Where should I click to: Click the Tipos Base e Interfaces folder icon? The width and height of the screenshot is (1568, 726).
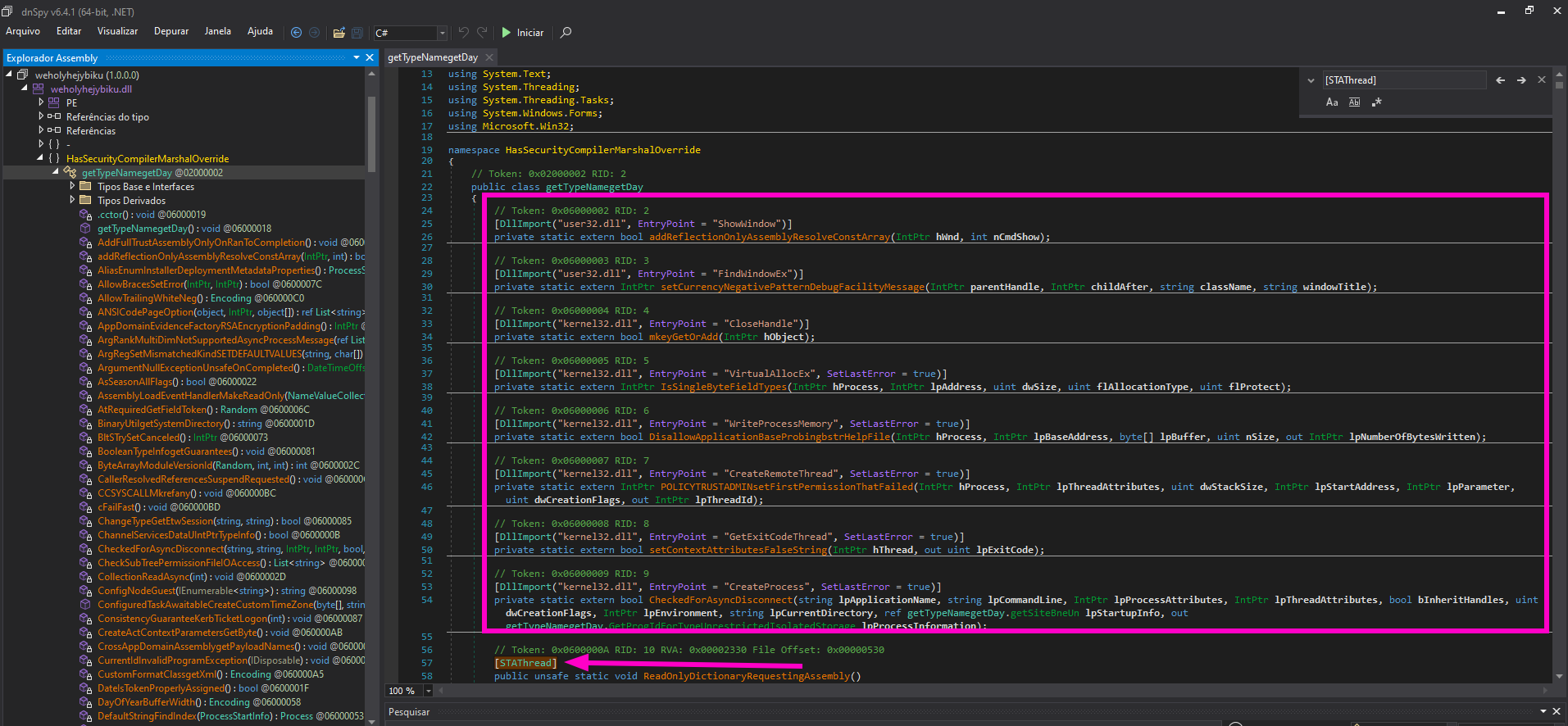tap(85, 186)
